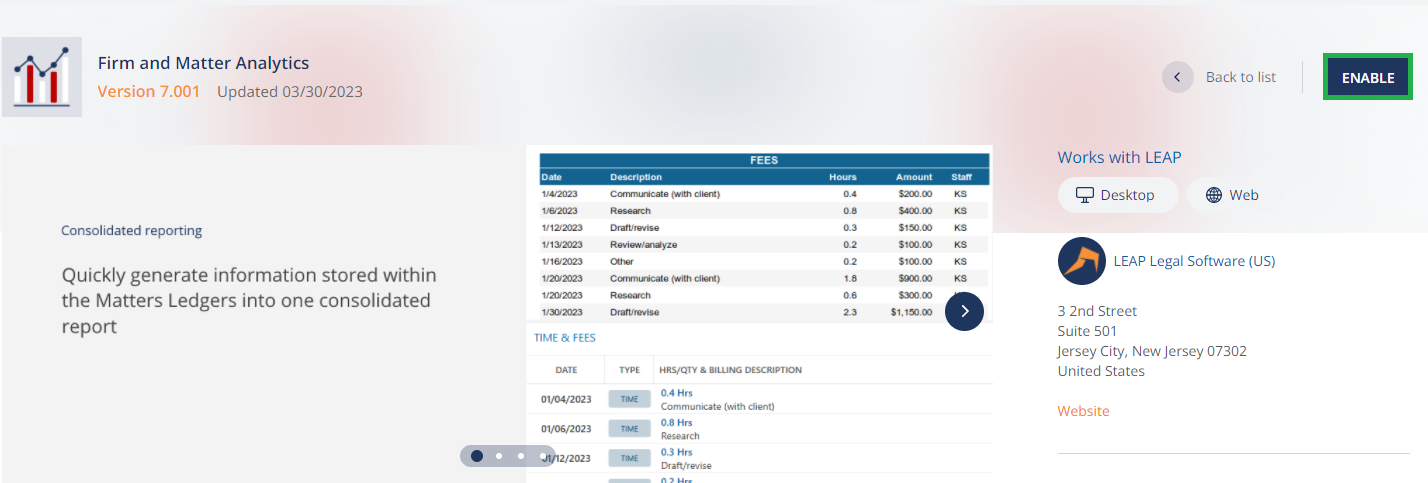Image resolution: width=1428 pixels, height=483 pixels.
Task: Click the back chevron circle icon
Action: (x=1178, y=77)
